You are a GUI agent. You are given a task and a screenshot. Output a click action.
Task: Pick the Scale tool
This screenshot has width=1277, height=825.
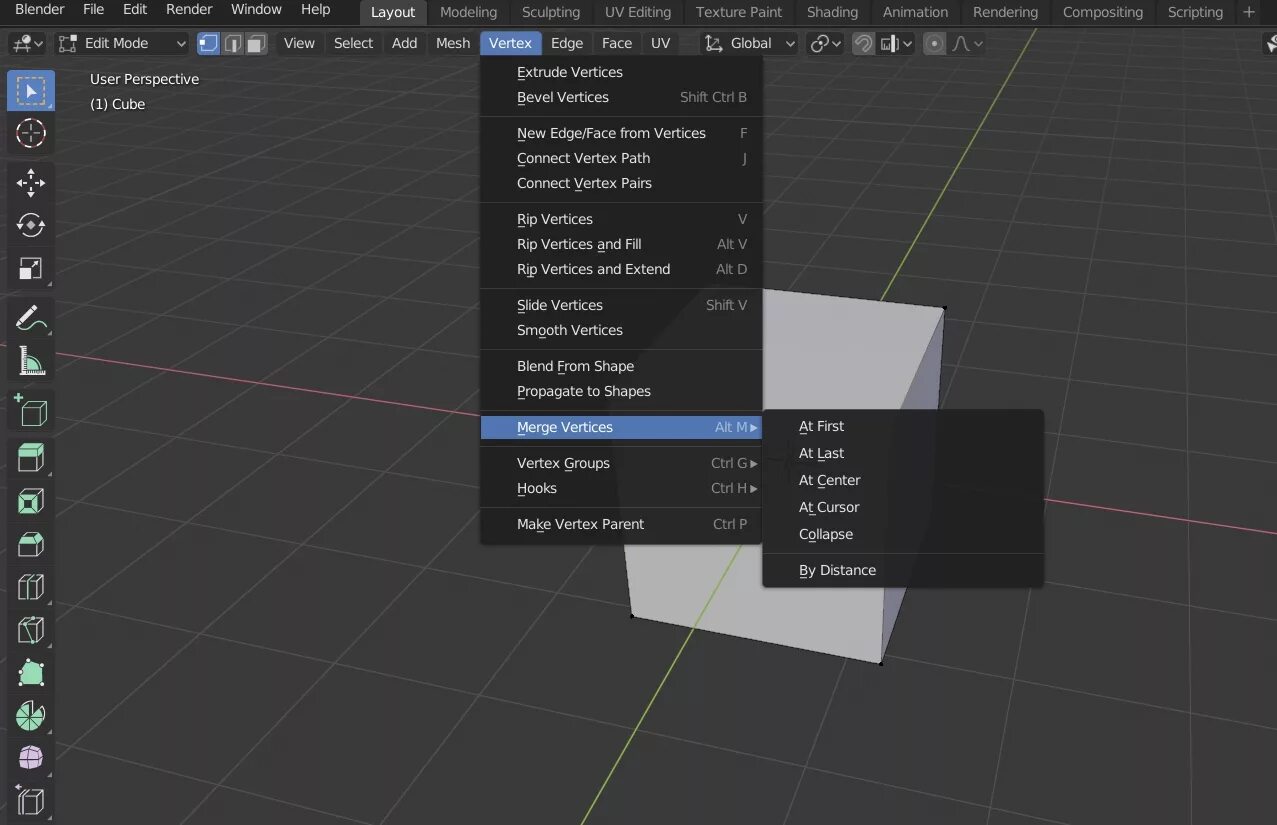point(31,268)
